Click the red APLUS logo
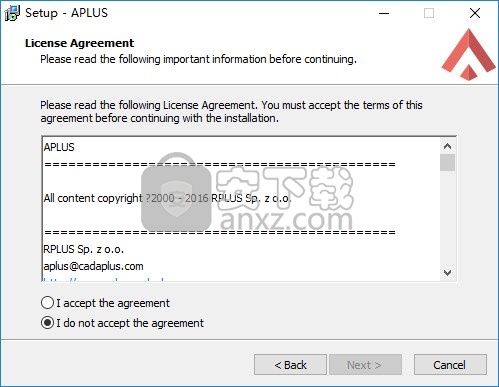The height and width of the screenshot is (387, 499). pos(468,55)
